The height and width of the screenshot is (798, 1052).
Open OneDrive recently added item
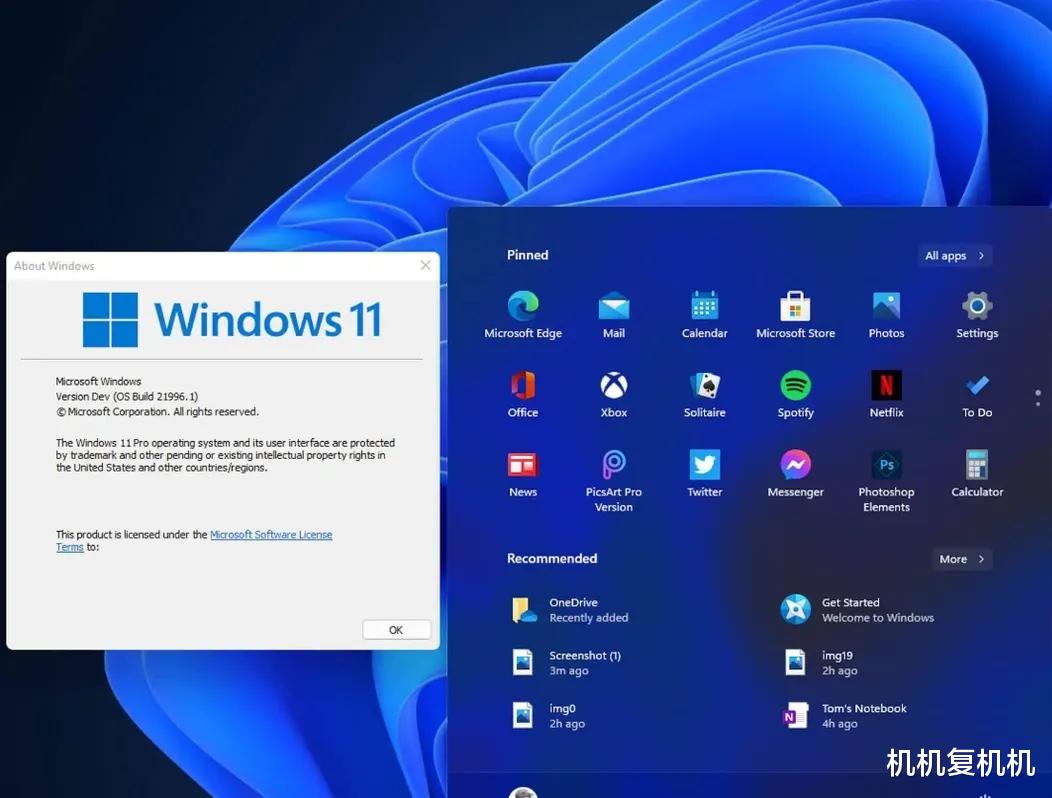coord(570,609)
